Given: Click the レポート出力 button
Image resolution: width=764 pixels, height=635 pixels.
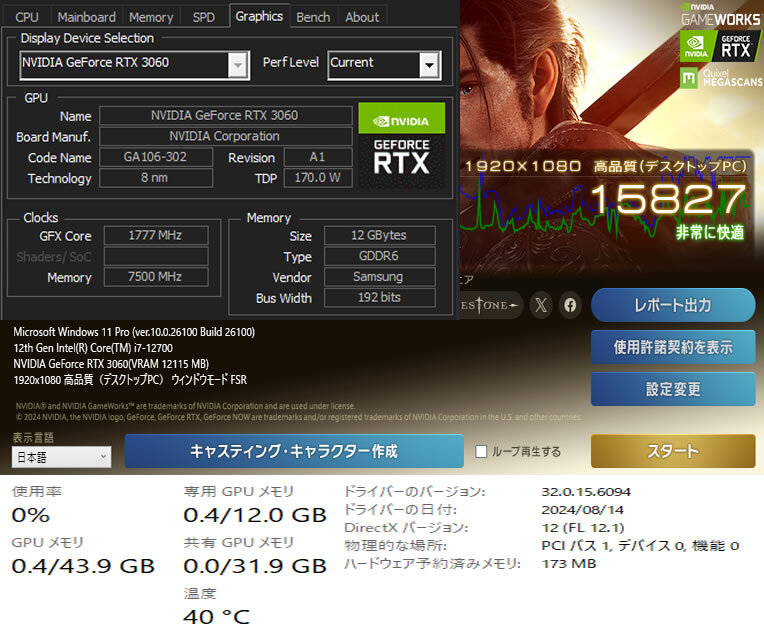Looking at the screenshot, I should (673, 305).
